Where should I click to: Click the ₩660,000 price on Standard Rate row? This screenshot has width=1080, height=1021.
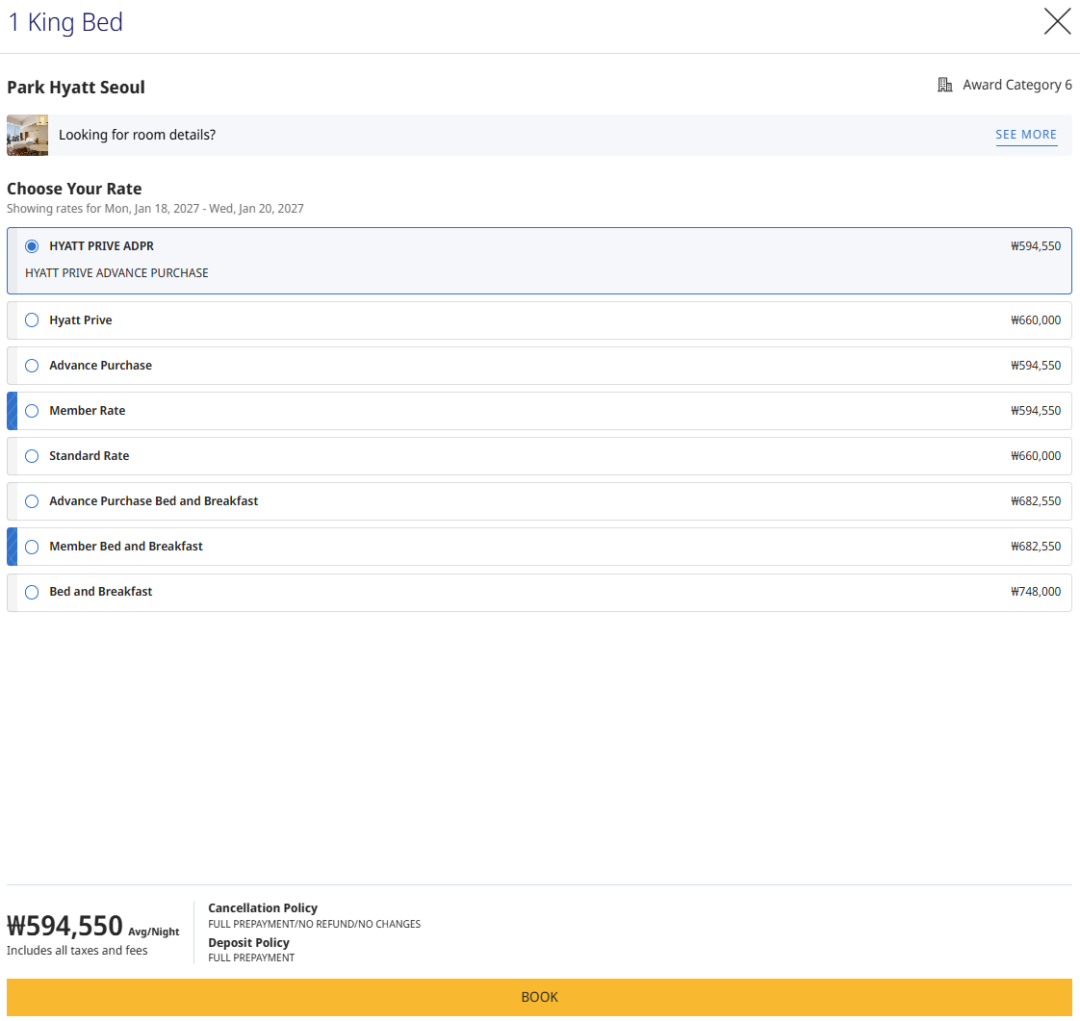[1035, 456]
